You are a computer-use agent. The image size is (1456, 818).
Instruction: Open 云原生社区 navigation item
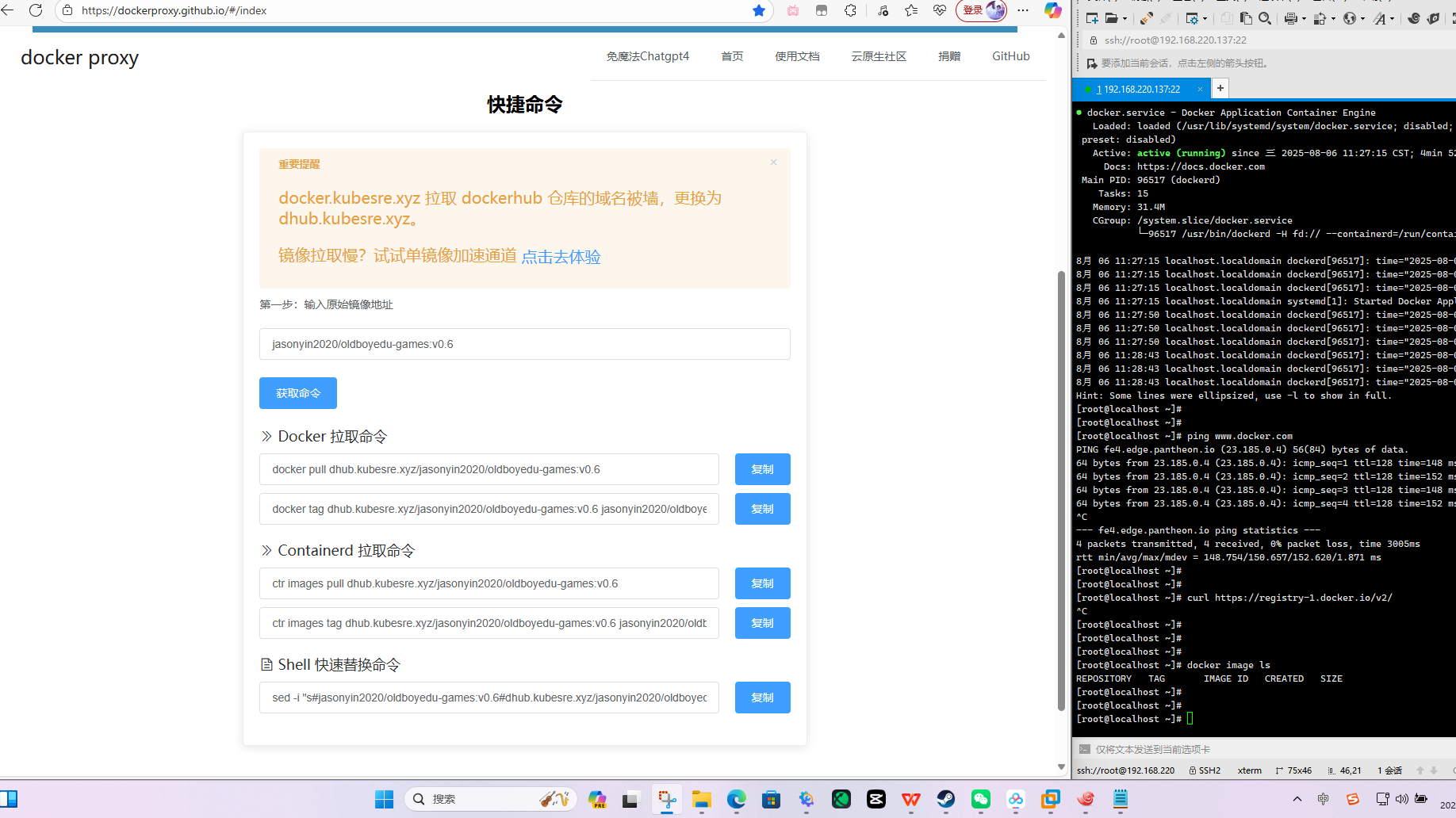879,56
